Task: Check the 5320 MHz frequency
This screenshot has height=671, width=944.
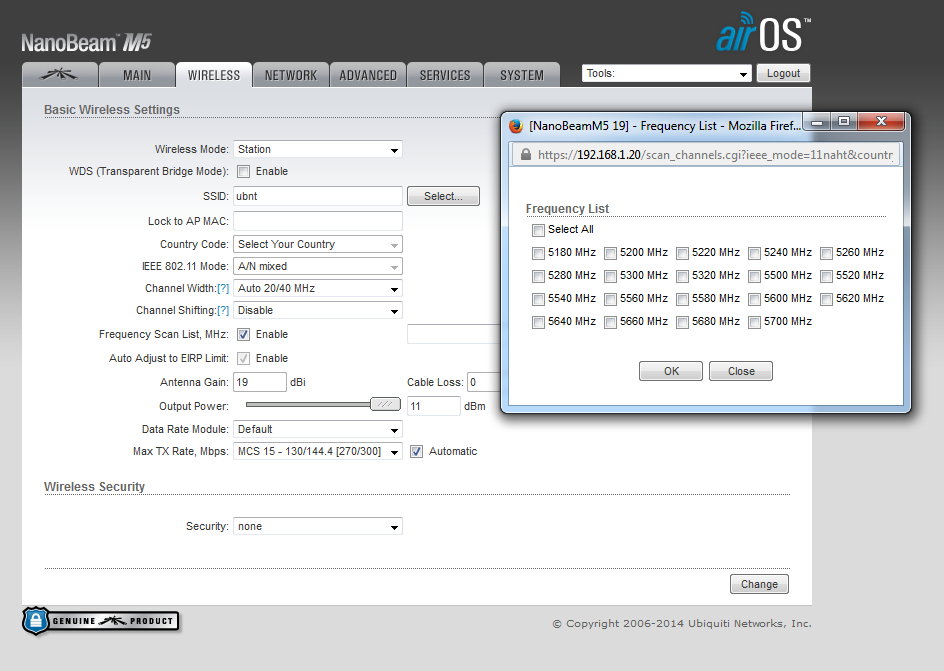Action: tap(682, 276)
